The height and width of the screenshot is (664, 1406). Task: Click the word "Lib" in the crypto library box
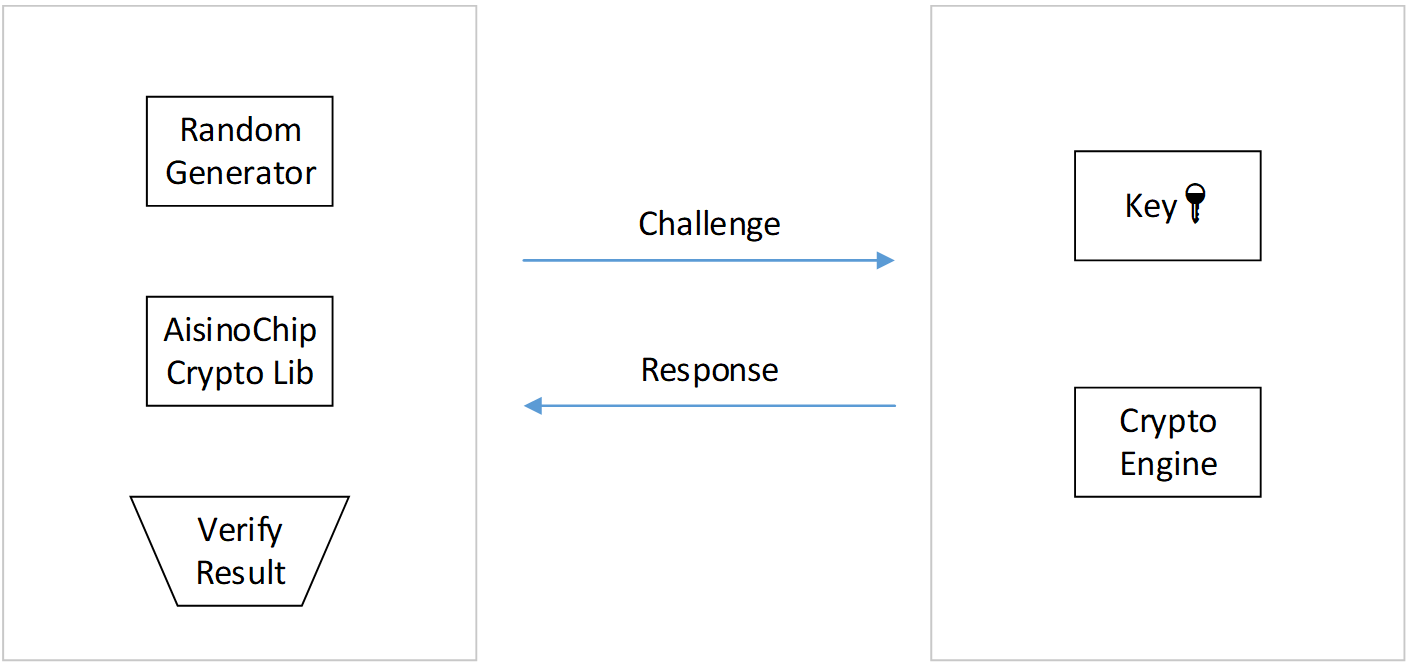click(x=296, y=373)
